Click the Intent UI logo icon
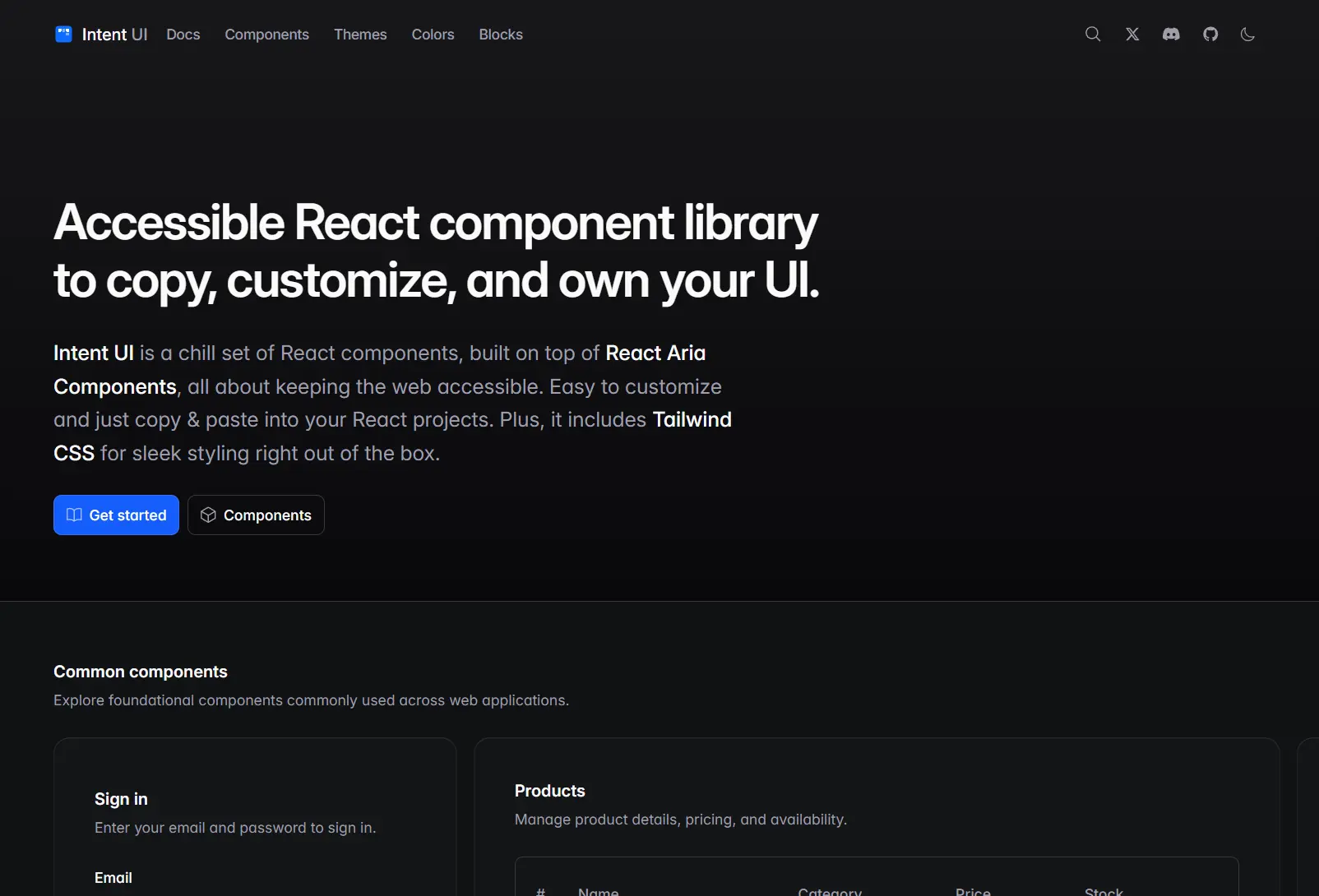This screenshot has height=896, width=1319. coord(63,34)
